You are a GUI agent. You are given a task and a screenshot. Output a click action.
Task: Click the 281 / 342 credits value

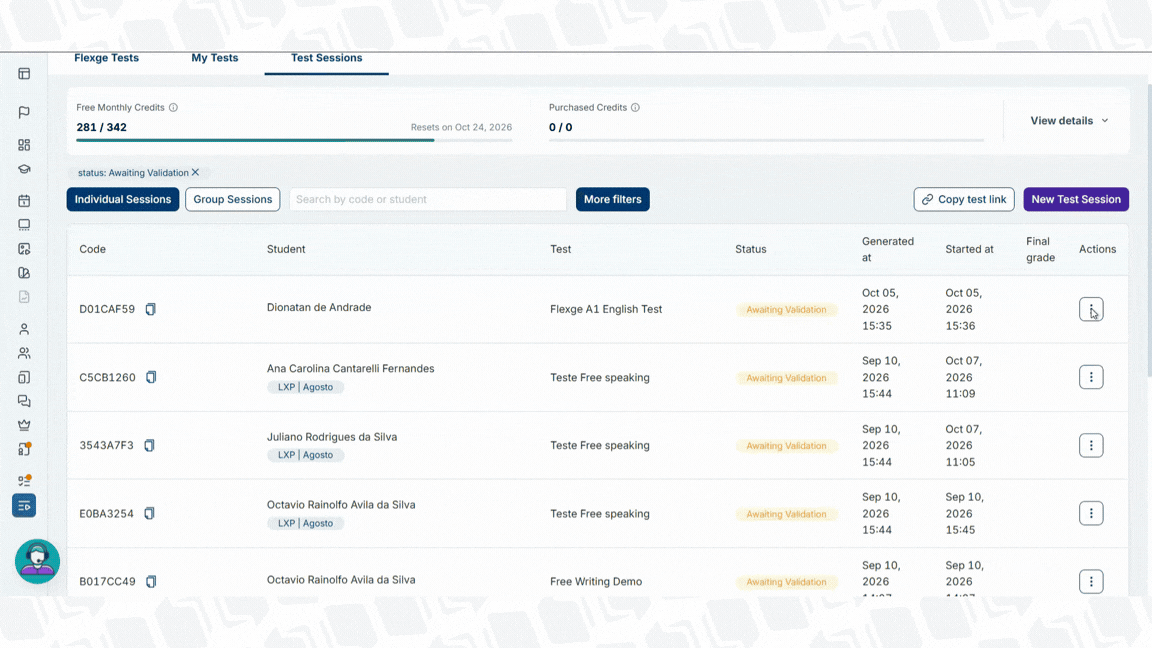point(101,127)
